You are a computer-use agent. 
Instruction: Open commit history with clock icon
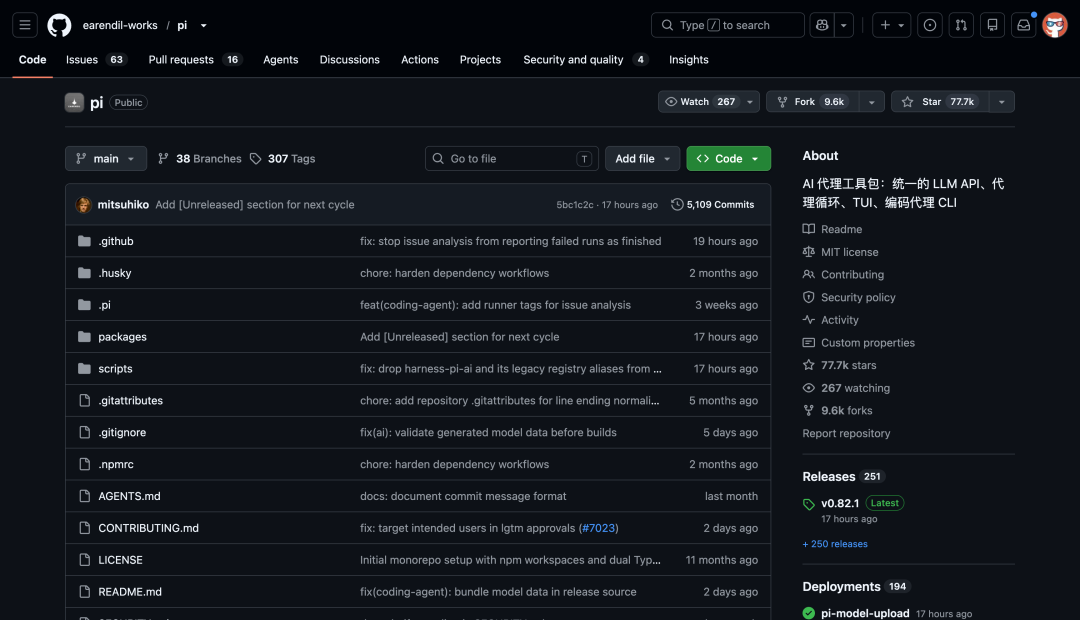713,205
